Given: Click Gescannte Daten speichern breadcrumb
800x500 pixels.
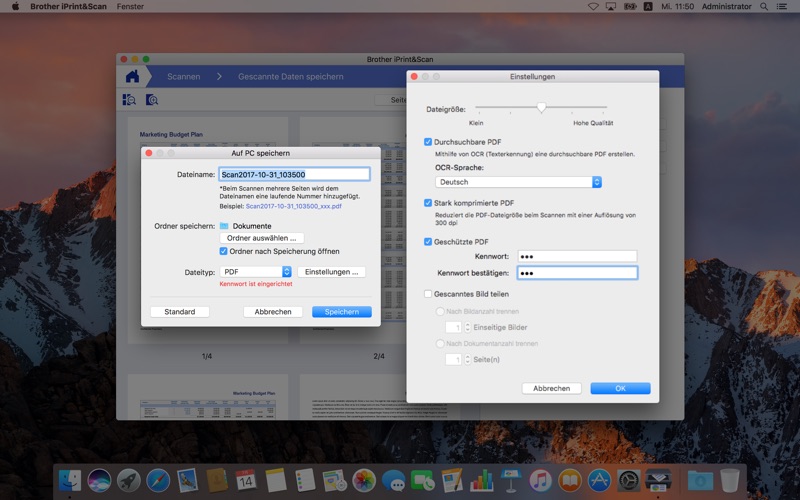Looking at the screenshot, I should pos(291,77).
